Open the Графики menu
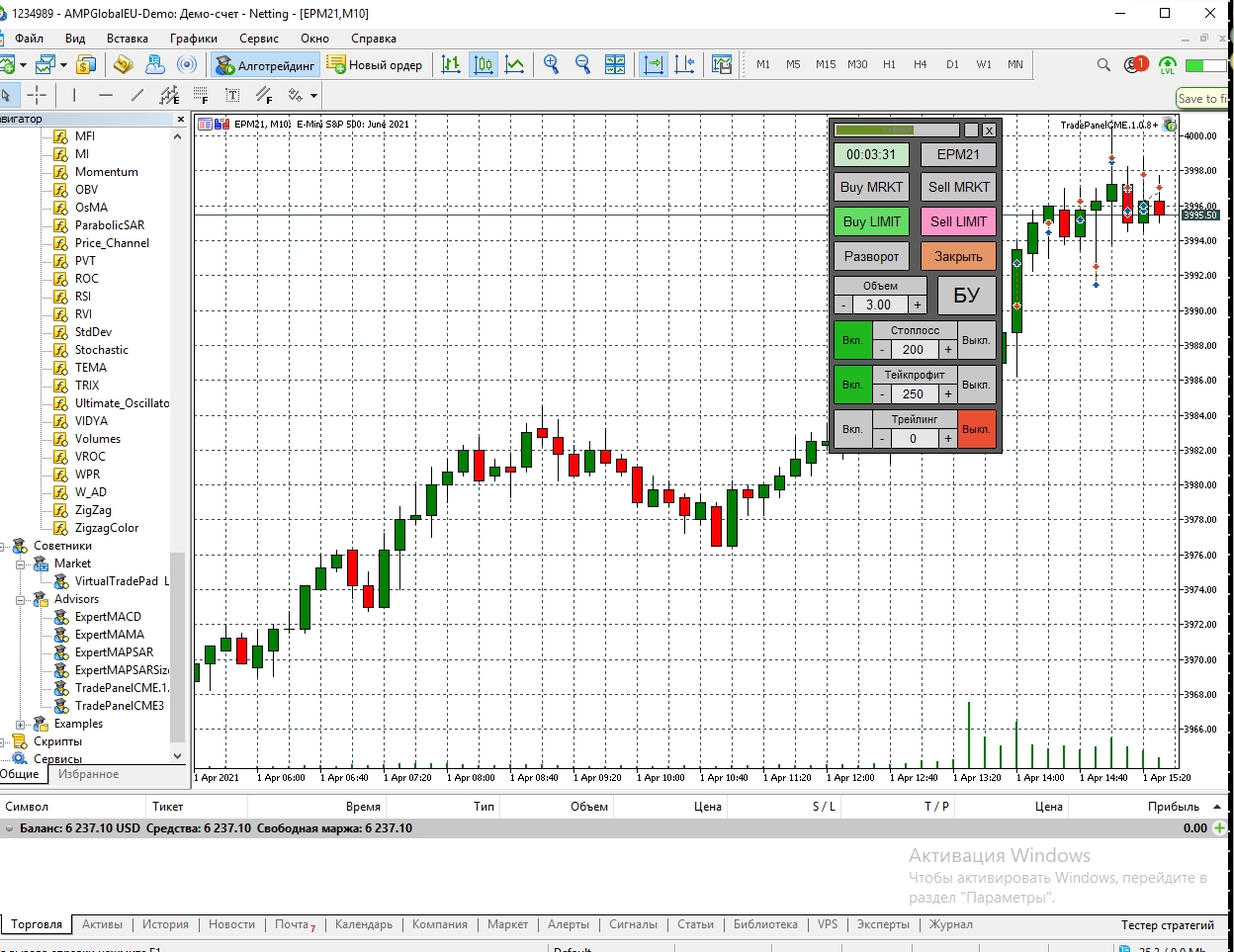This screenshot has height=952, width=1234. tap(193, 39)
